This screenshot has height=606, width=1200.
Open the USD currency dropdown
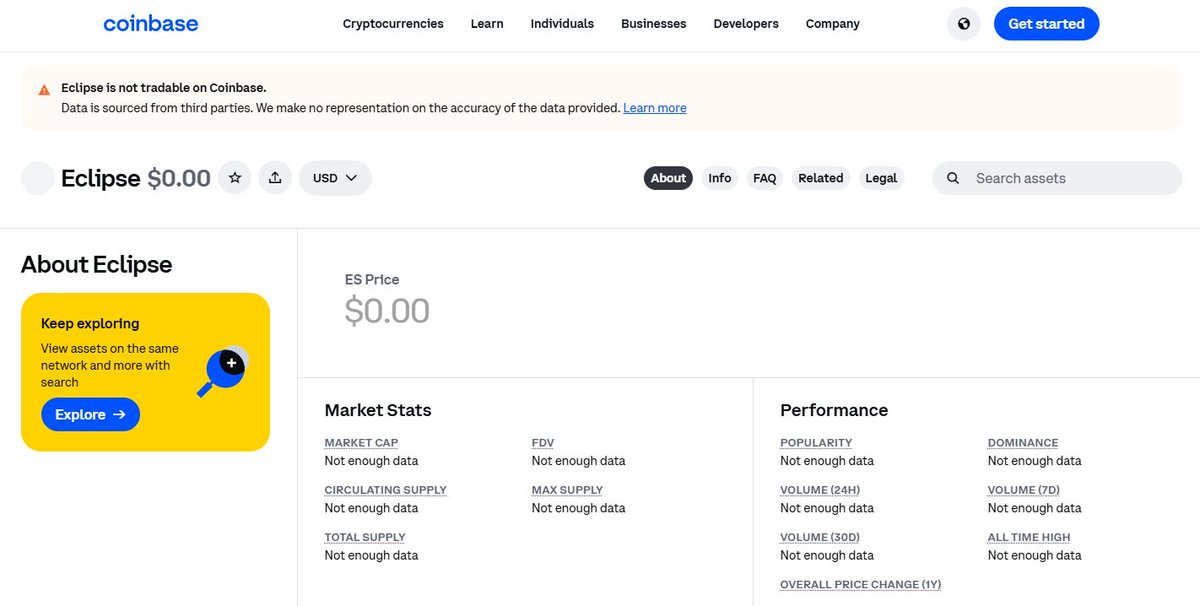coord(335,178)
